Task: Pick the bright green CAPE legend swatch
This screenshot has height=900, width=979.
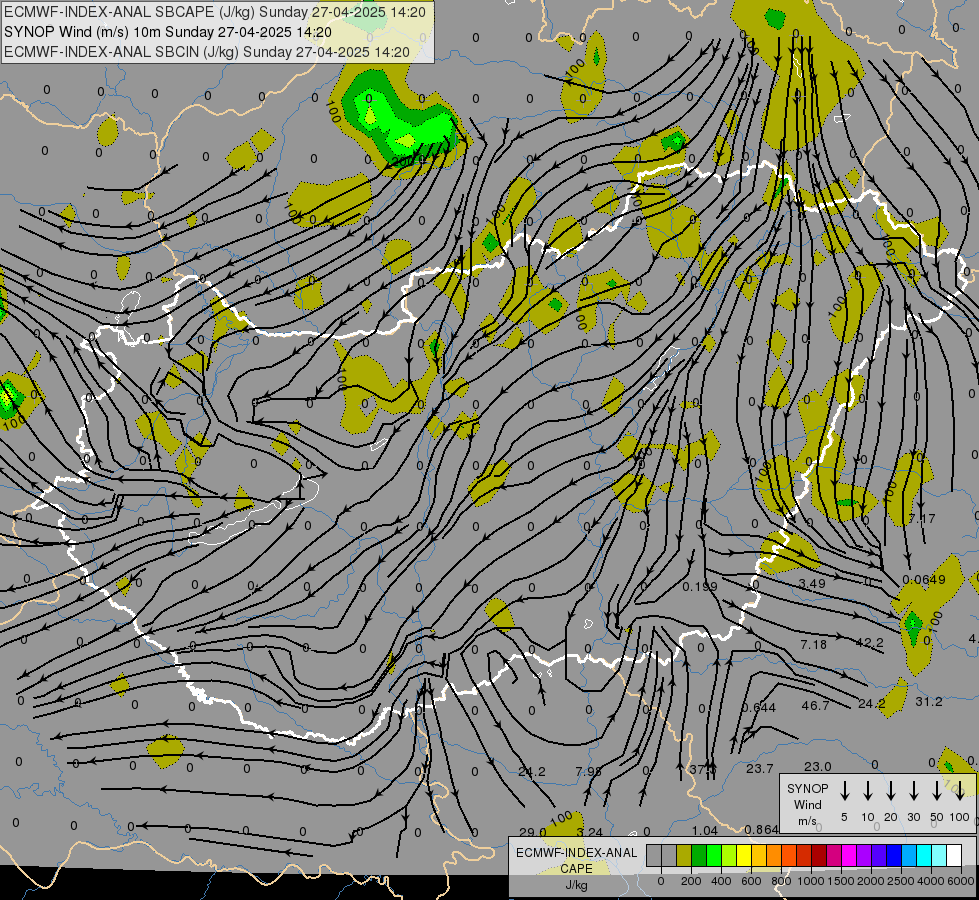Action: coord(714,855)
